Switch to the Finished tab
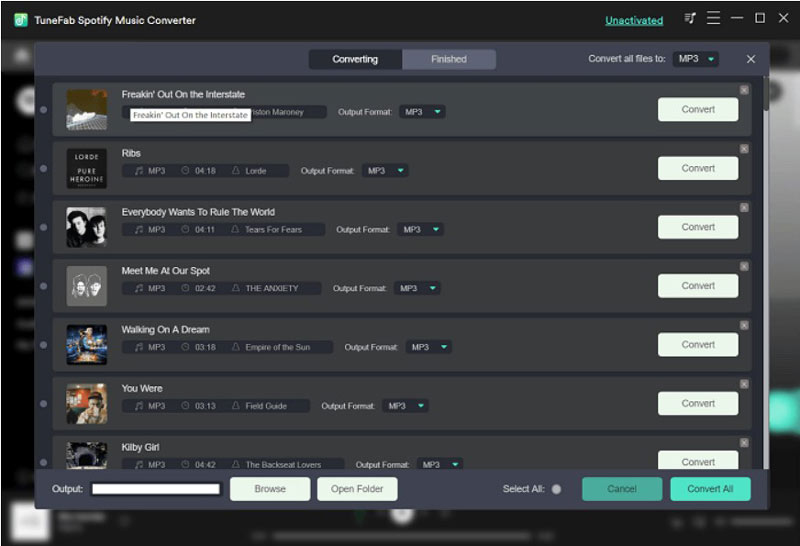The image size is (800, 546). pyautogui.click(x=448, y=59)
